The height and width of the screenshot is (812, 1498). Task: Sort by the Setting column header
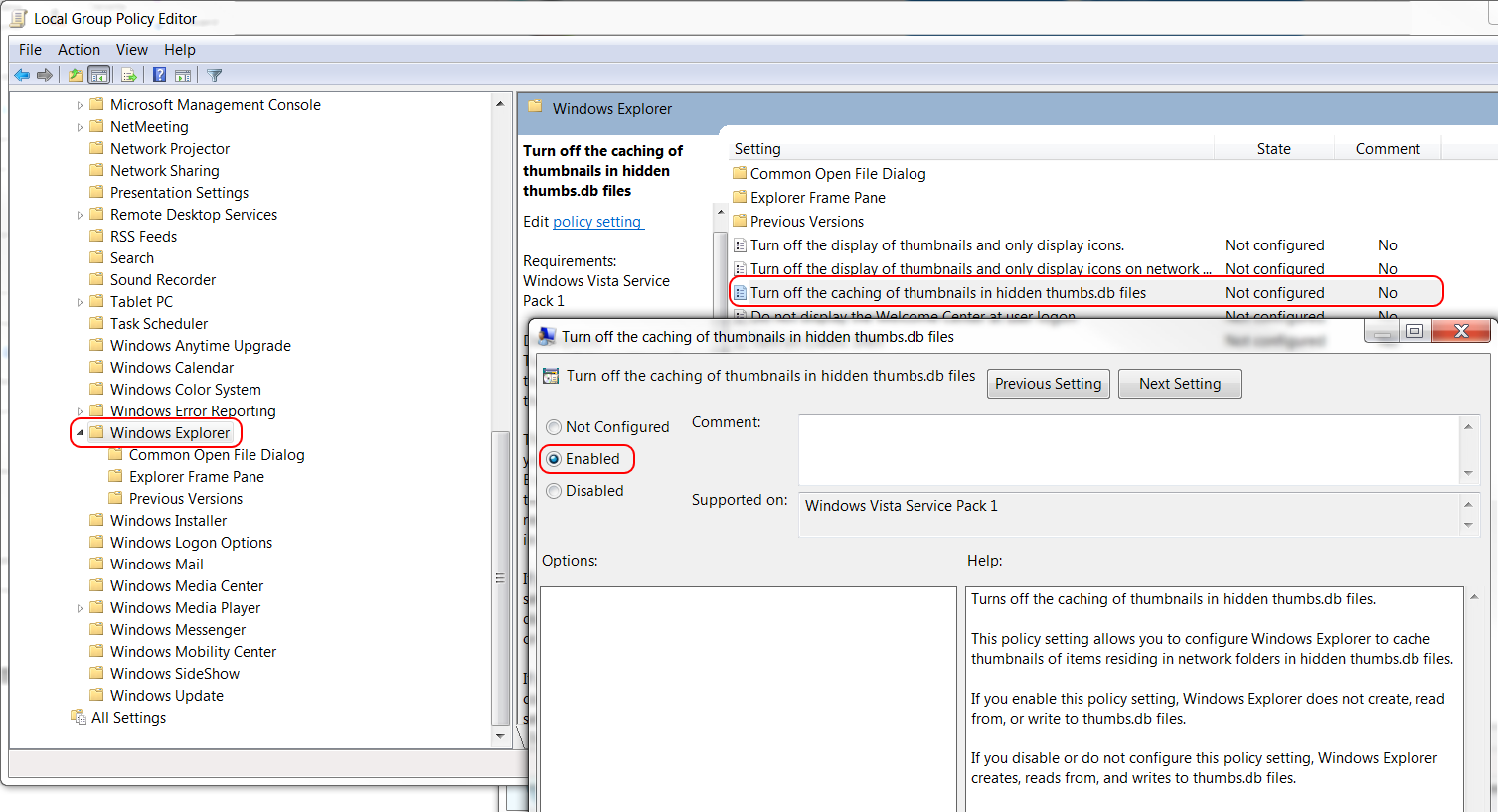click(x=971, y=149)
